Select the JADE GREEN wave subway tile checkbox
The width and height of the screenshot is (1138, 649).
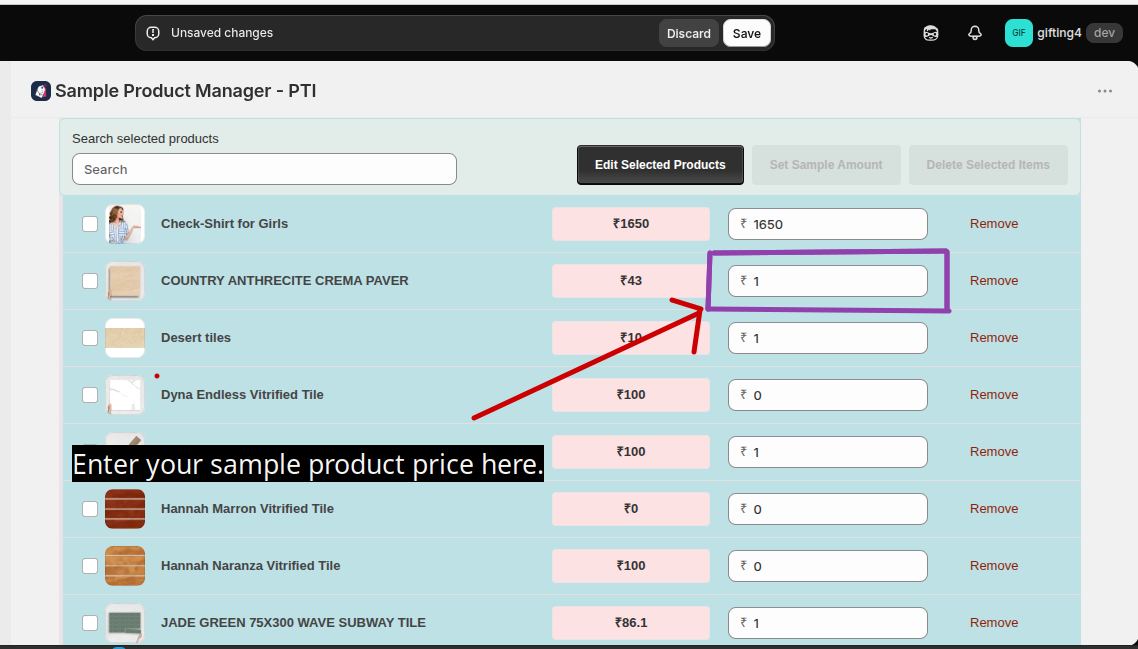[90, 623]
